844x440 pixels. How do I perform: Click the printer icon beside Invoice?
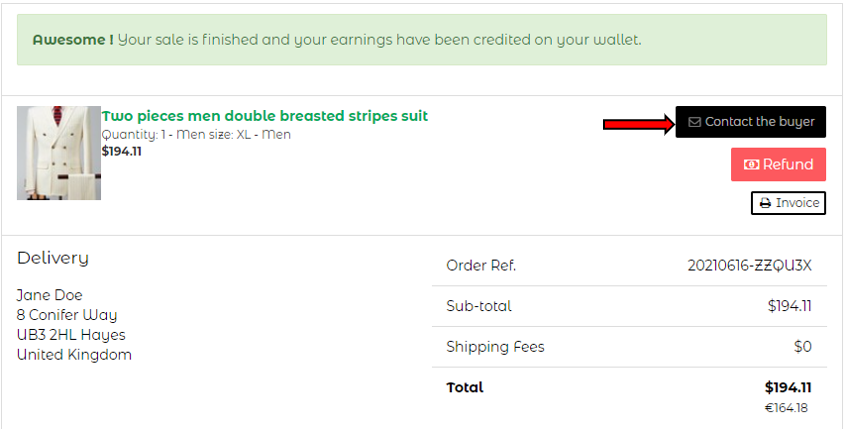765,203
